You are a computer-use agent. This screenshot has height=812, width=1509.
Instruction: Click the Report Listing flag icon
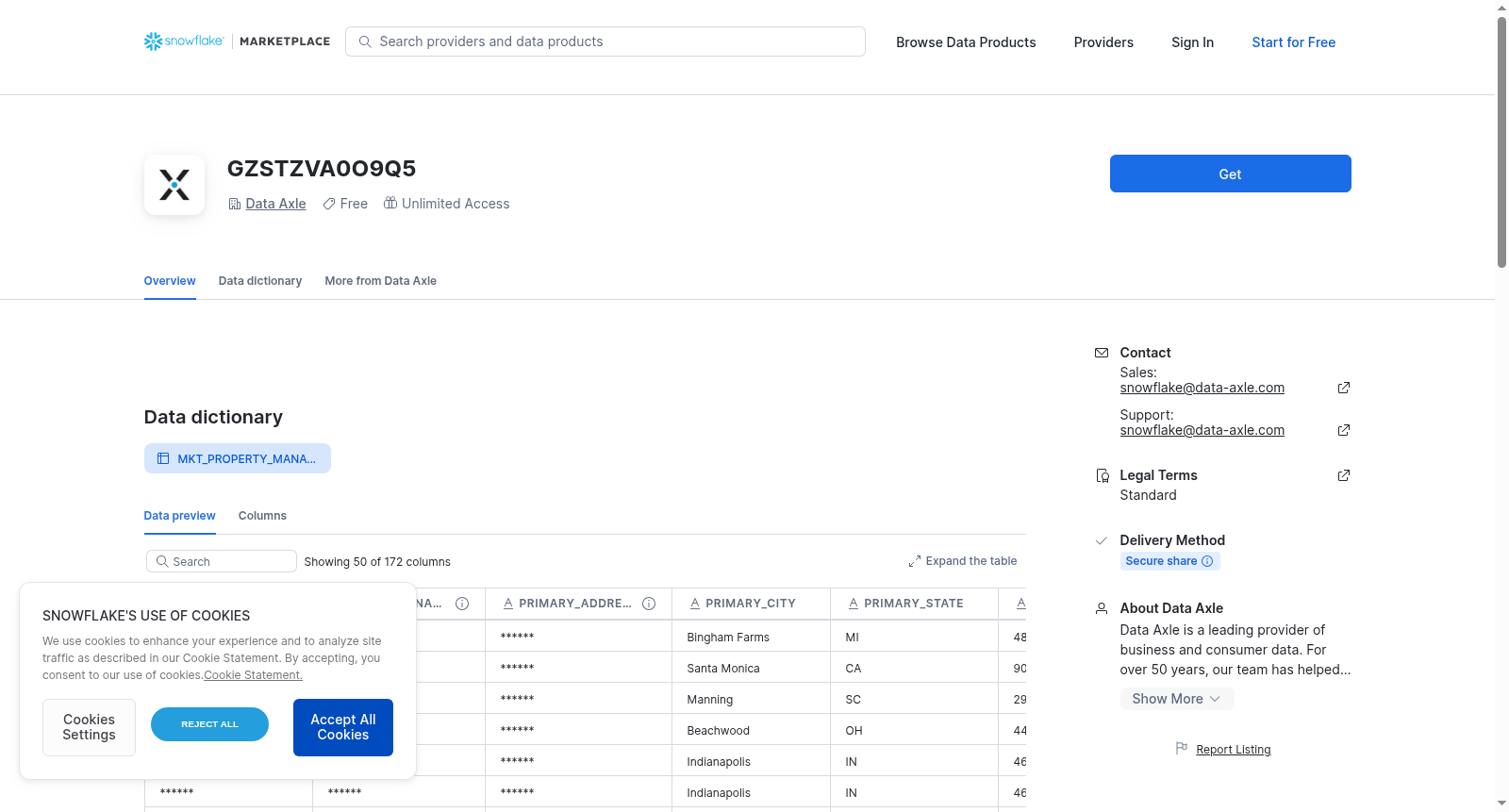(x=1182, y=748)
